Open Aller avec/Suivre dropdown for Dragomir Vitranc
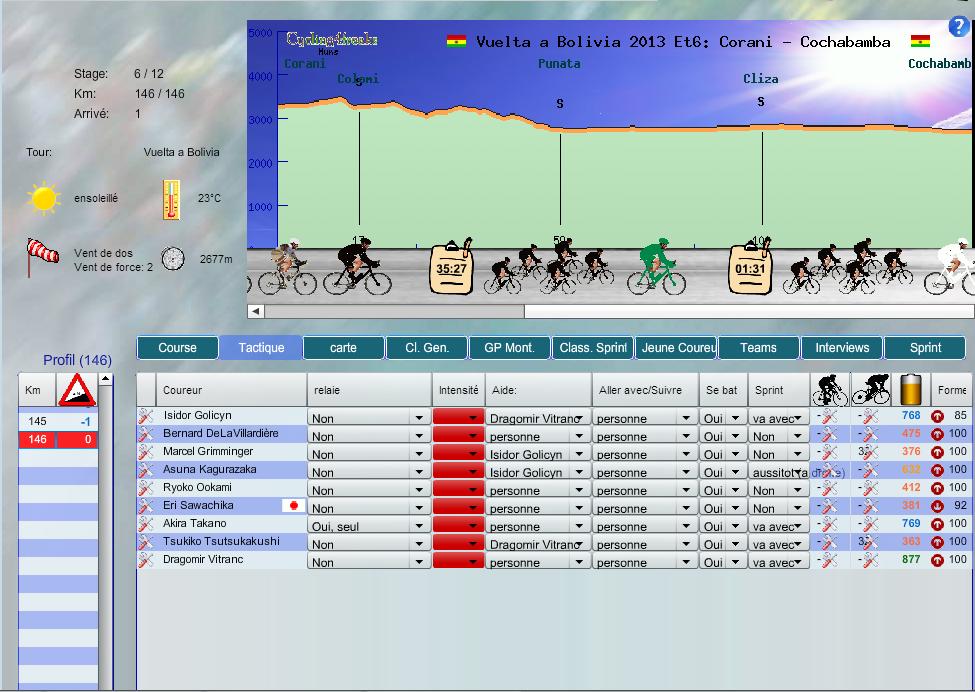Viewport: 975px width, 692px height. (x=684, y=563)
